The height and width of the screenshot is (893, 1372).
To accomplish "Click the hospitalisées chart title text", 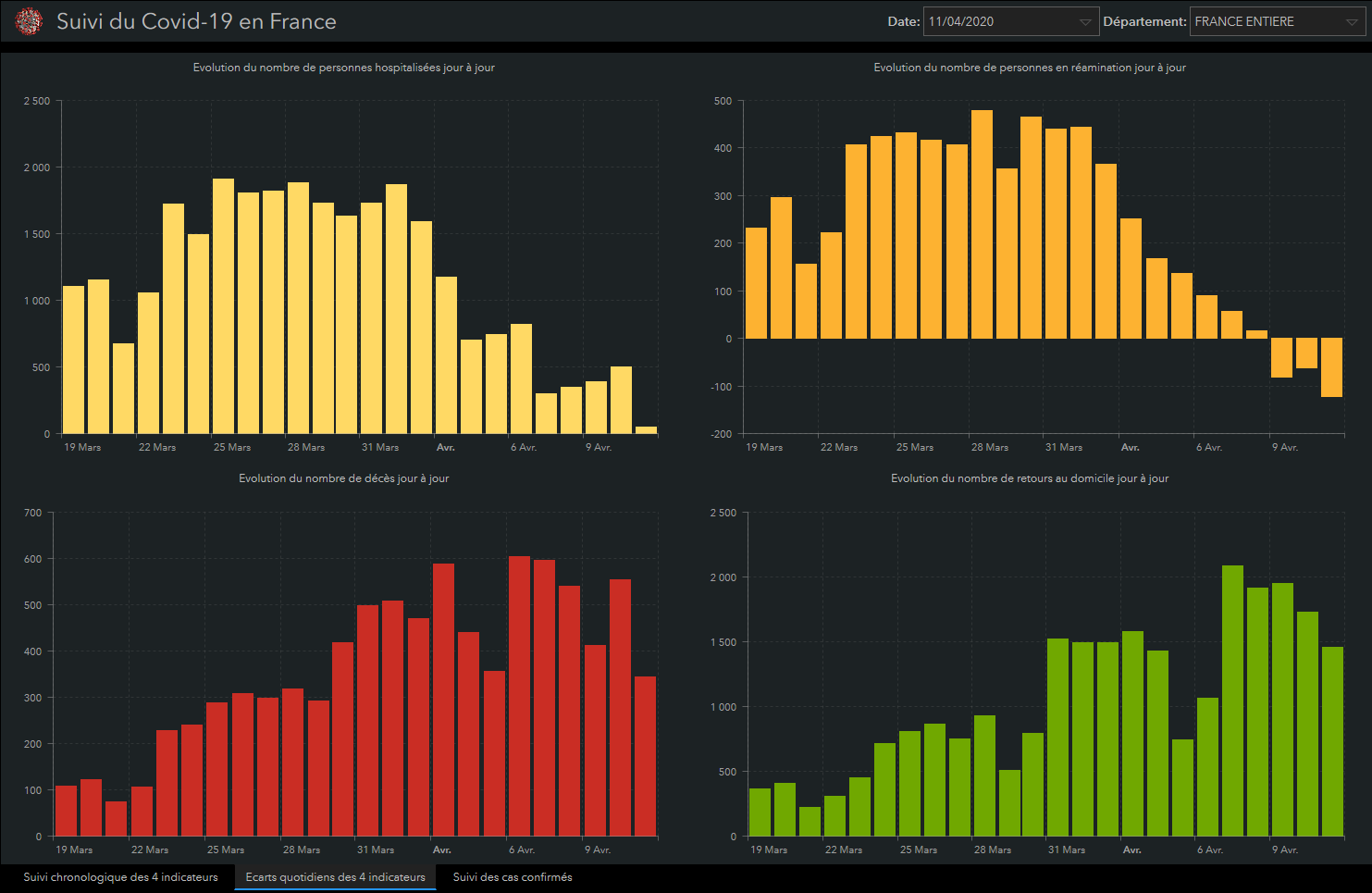I will 343,68.
